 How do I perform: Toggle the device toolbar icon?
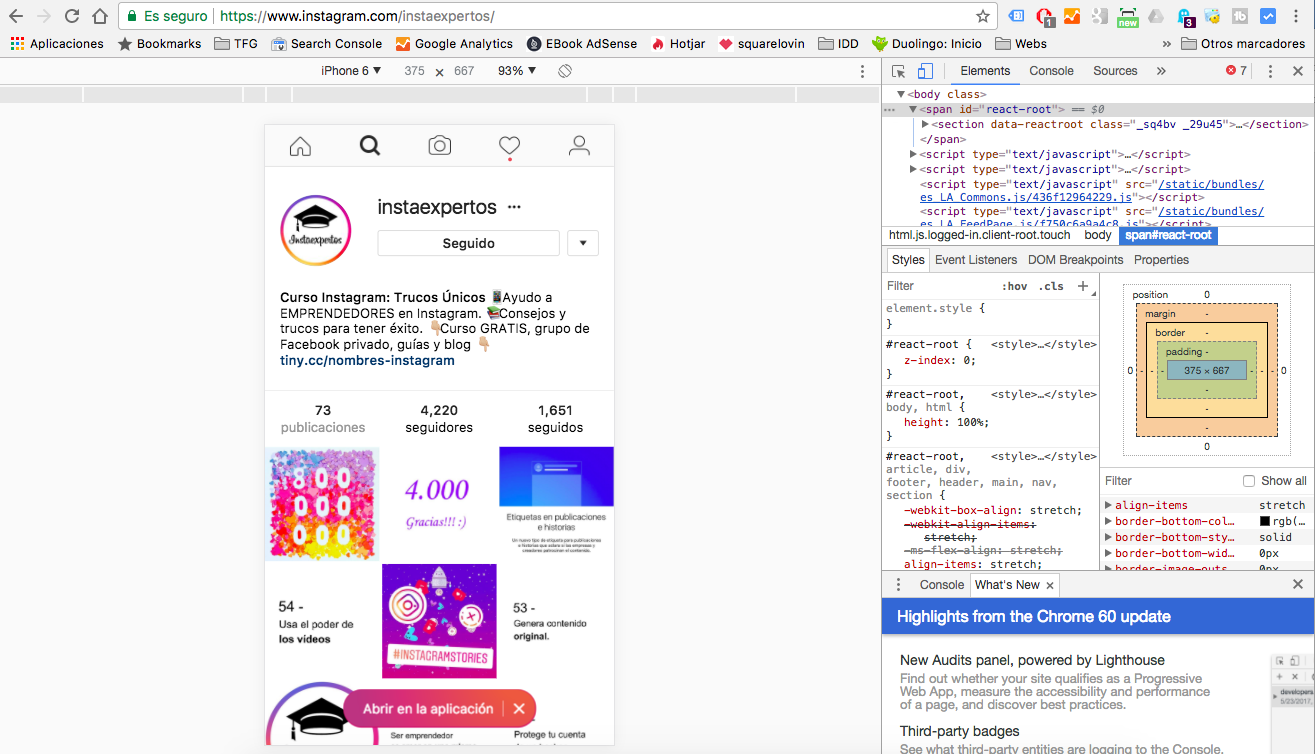[x=925, y=71]
